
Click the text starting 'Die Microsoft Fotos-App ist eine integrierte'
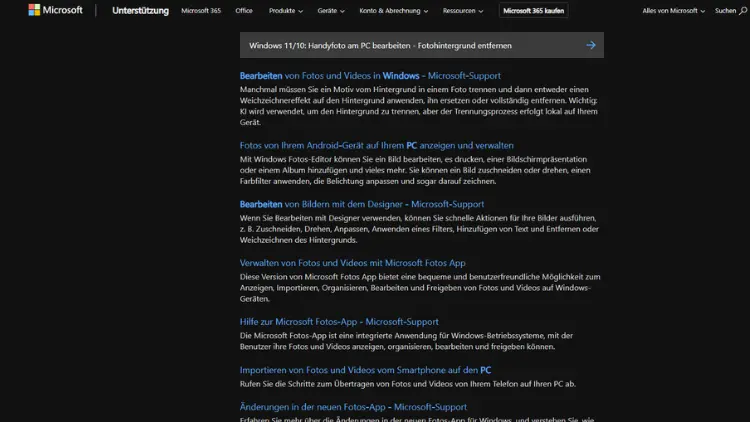[407, 341]
